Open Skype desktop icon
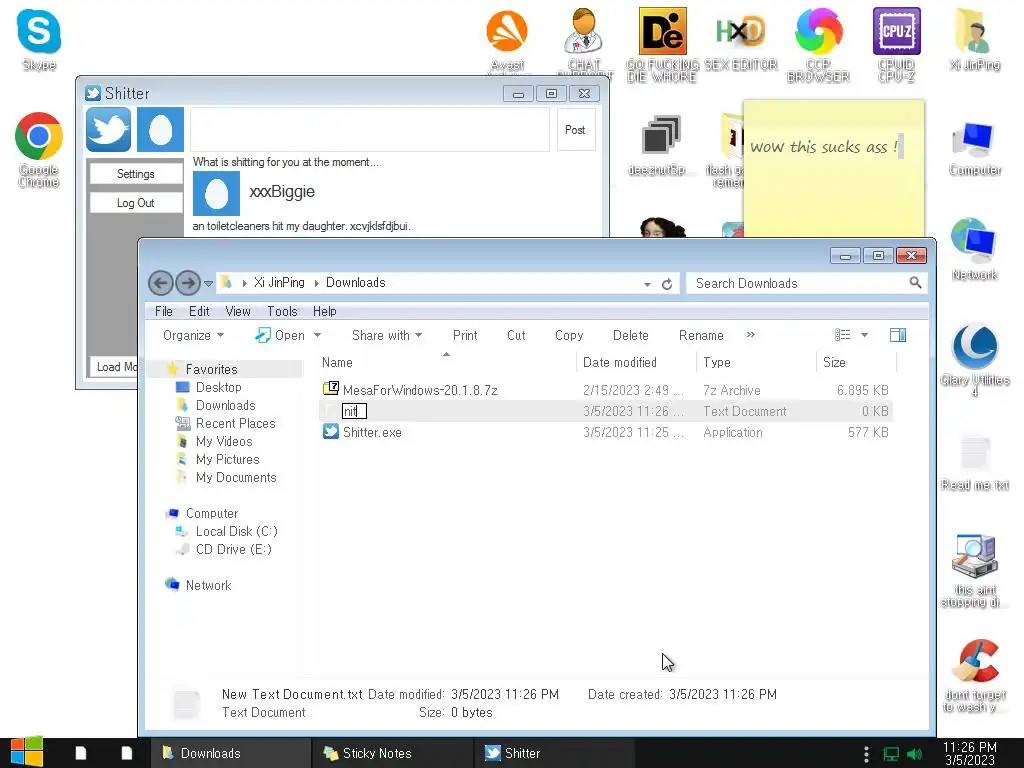Image resolution: width=1024 pixels, height=768 pixels. coord(39,39)
